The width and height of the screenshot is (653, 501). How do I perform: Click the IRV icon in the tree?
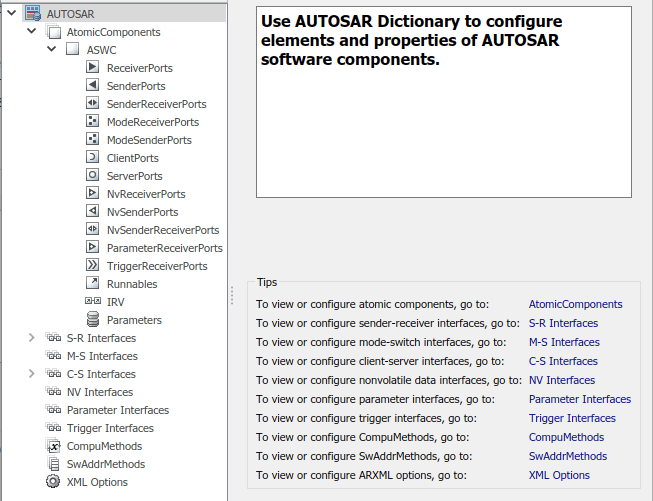point(92,302)
